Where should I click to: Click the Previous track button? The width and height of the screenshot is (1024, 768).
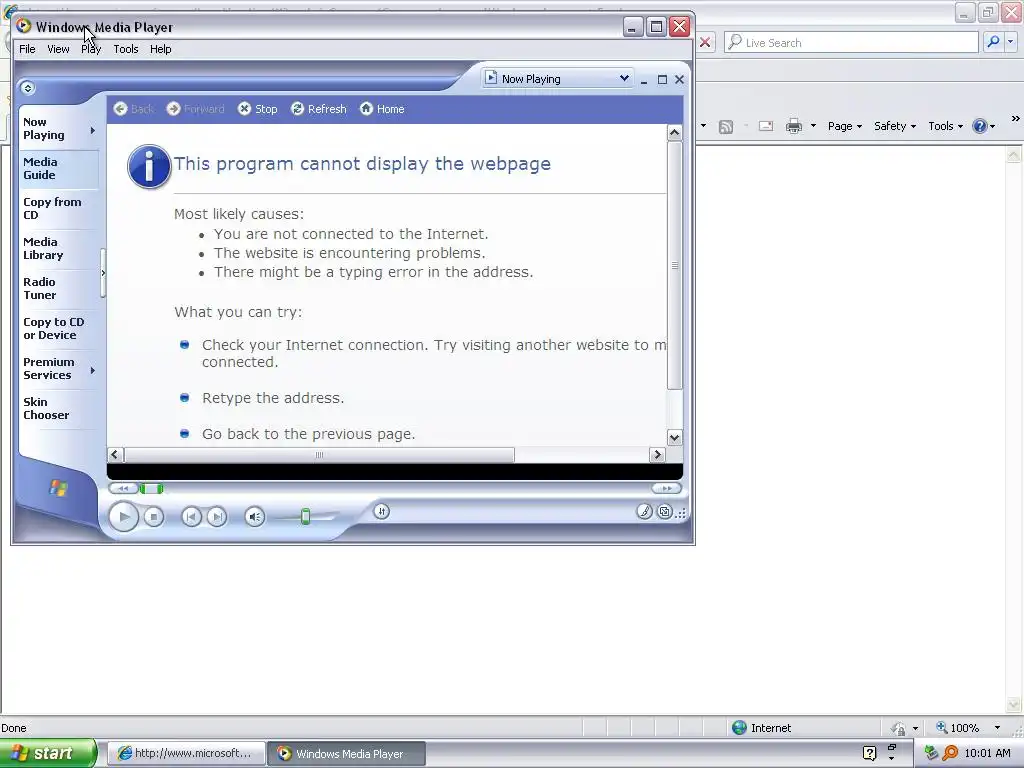coord(191,517)
